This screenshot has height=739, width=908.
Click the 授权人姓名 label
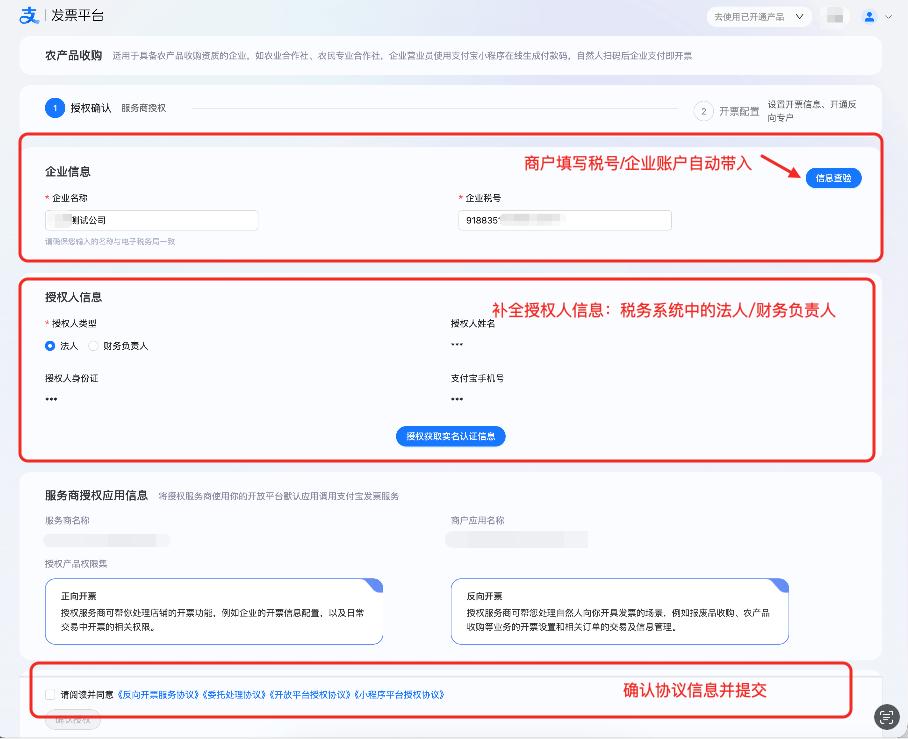(x=473, y=323)
